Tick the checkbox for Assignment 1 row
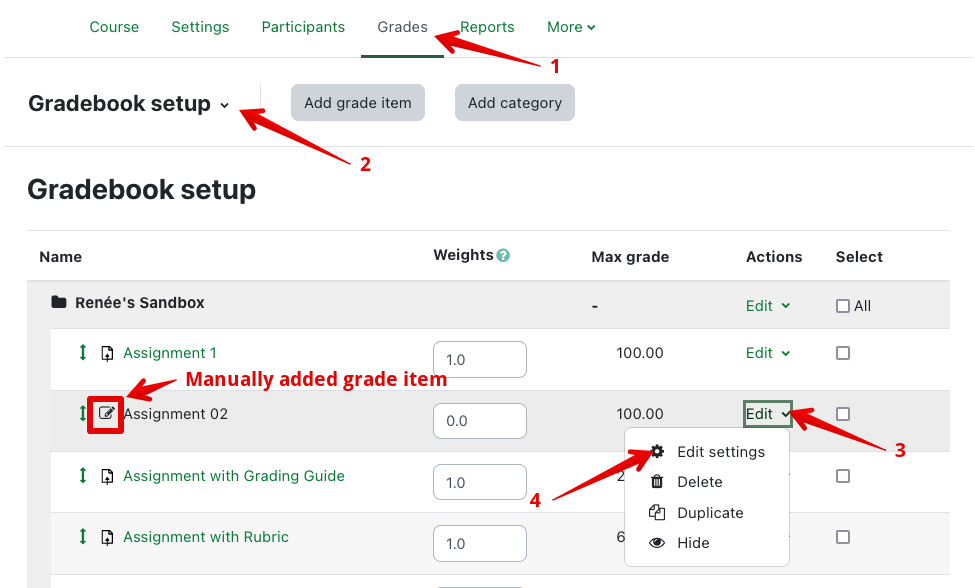This screenshot has height=588, width=975. click(843, 353)
